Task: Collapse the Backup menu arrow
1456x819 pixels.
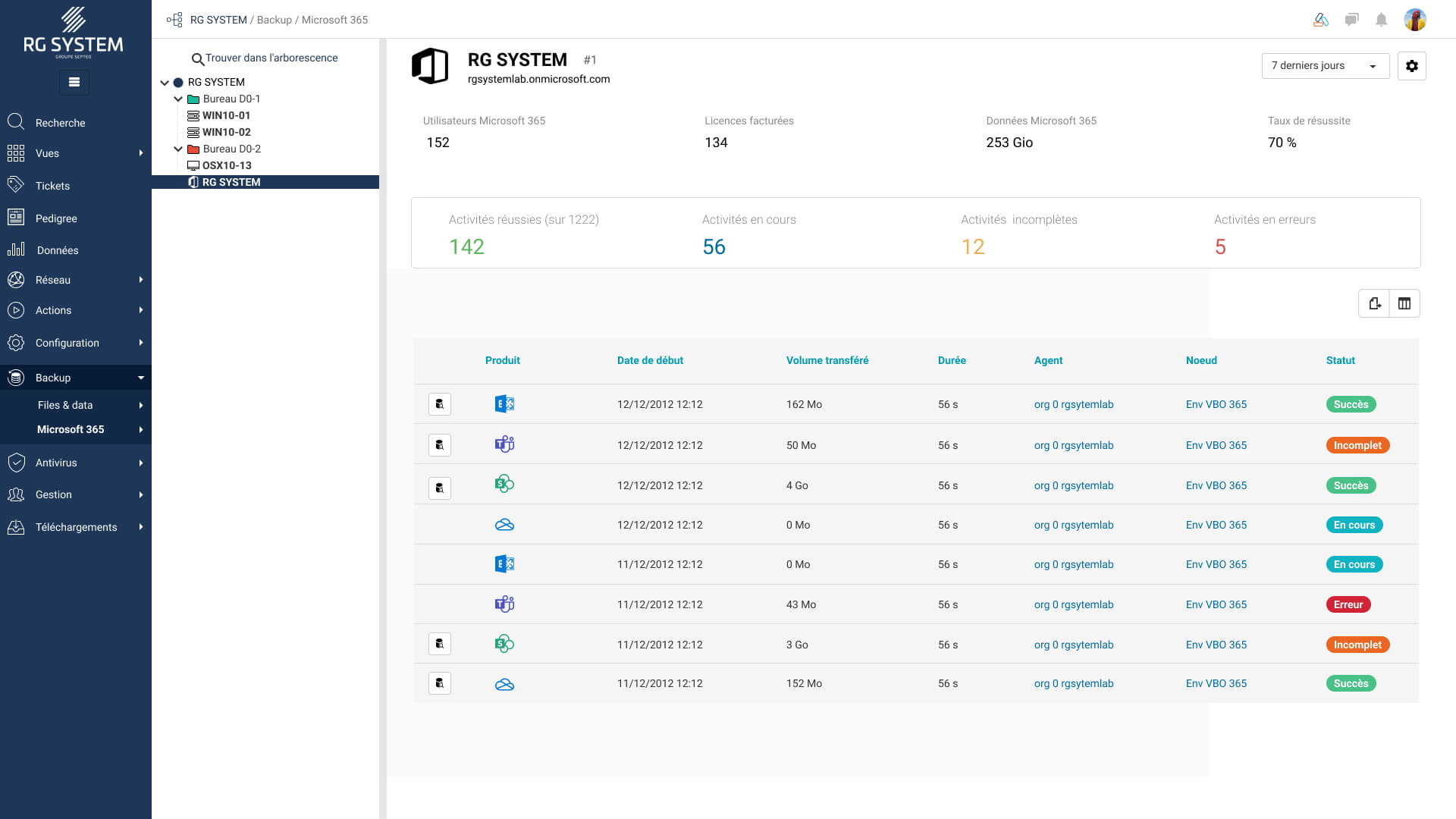Action: click(141, 378)
